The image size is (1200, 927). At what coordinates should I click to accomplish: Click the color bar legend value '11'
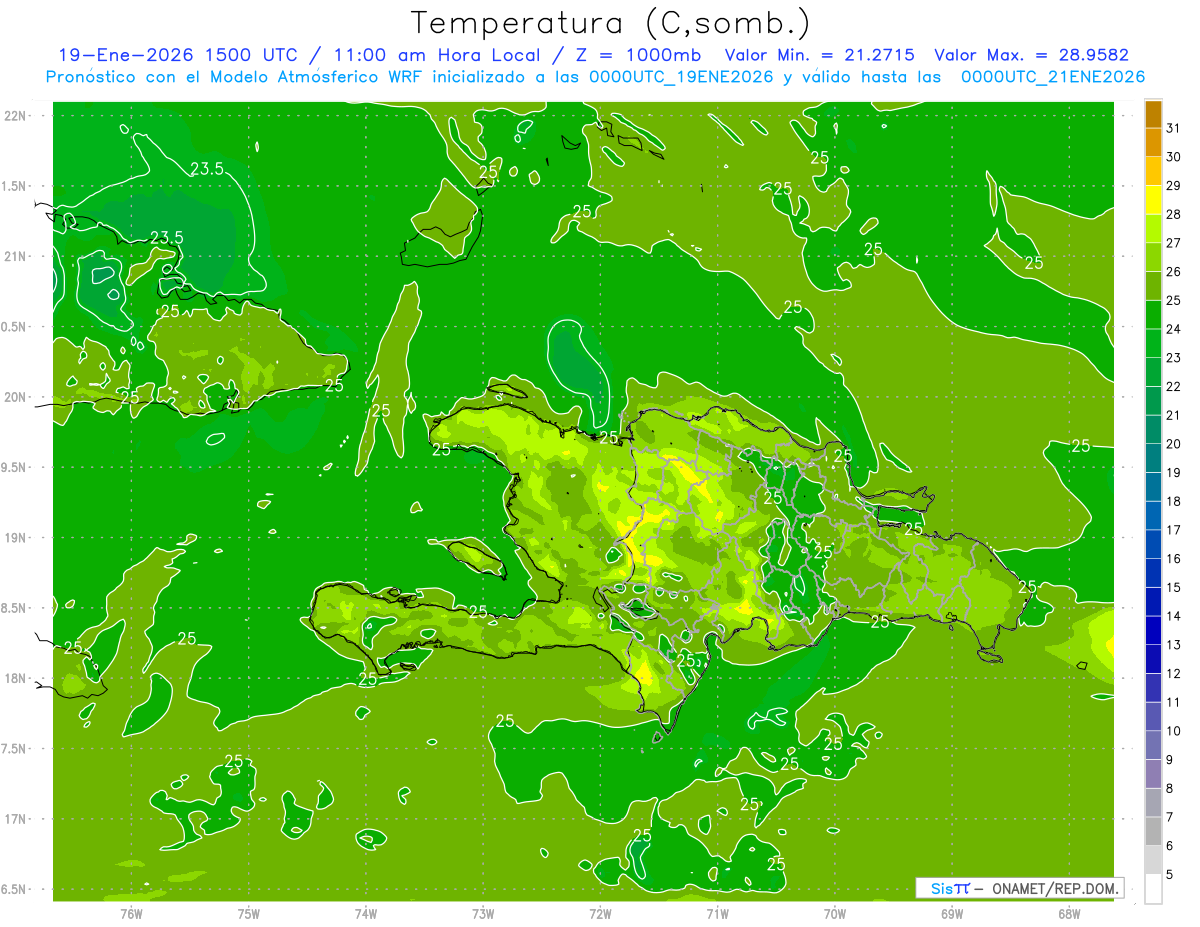coord(1174,702)
